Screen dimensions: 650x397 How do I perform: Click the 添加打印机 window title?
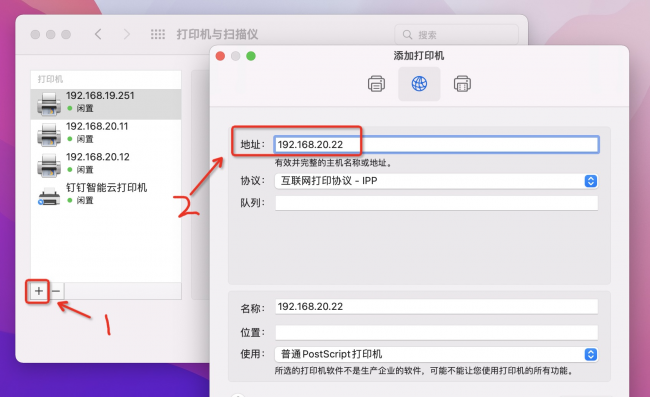click(x=419, y=56)
